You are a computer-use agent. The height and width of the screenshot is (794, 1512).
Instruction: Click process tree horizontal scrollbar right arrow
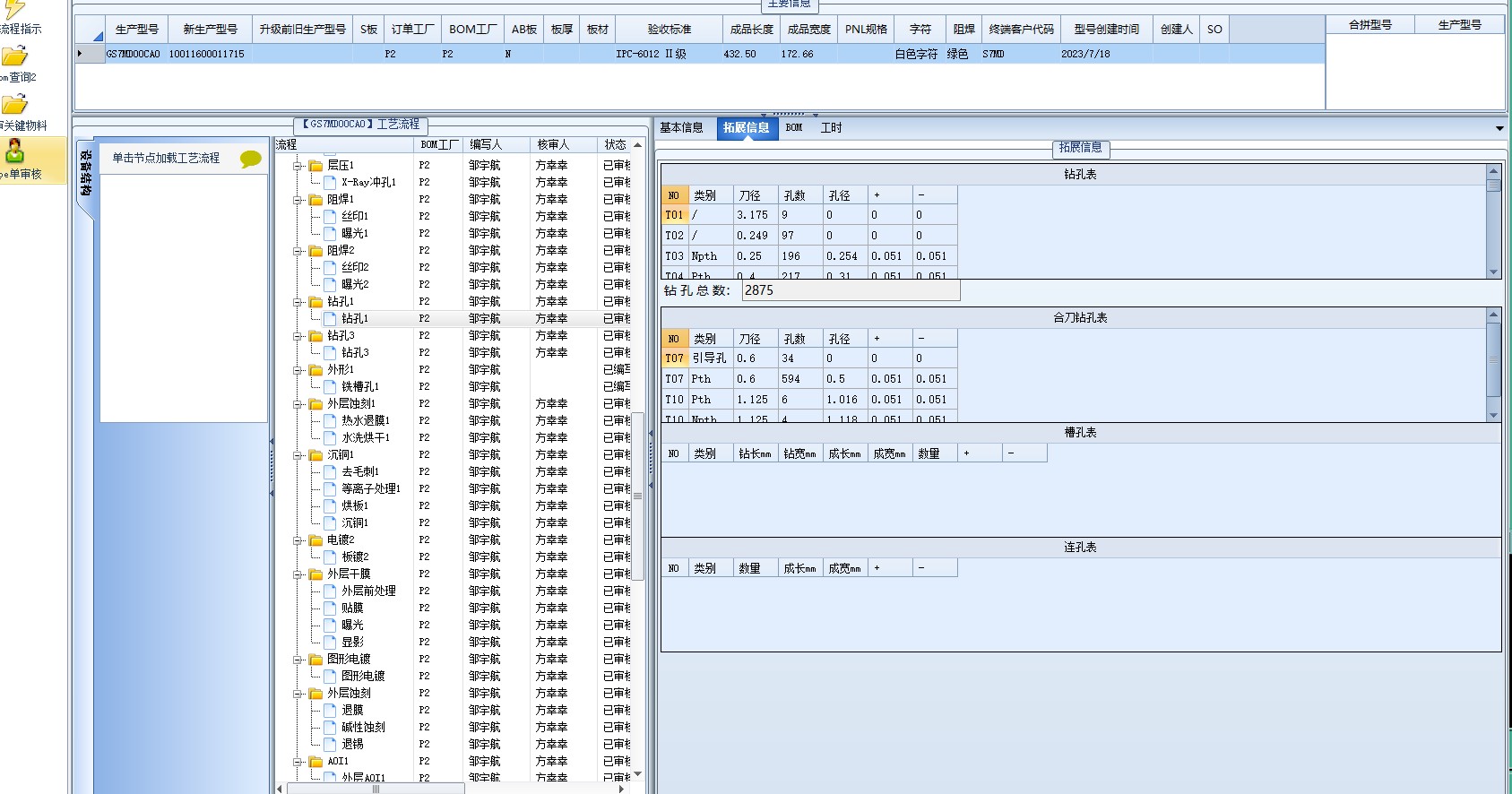click(x=621, y=789)
